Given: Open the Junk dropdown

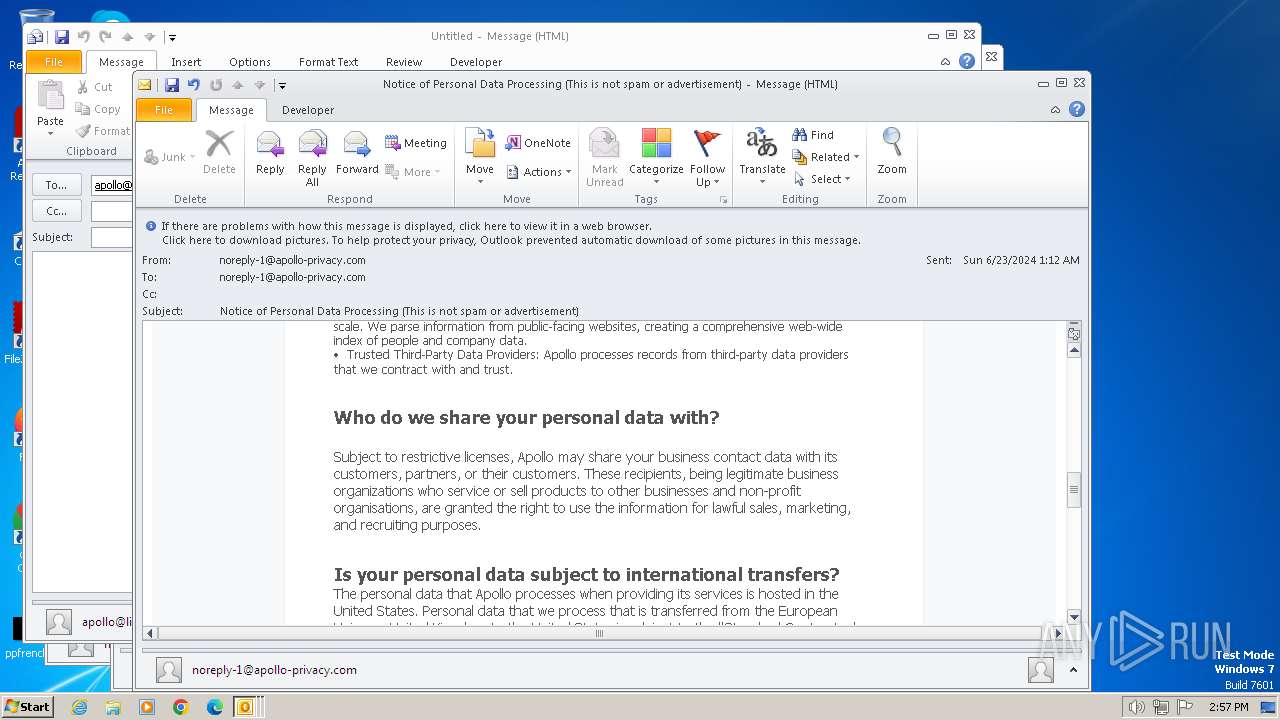Looking at the screenshot, I should (169, 157).
